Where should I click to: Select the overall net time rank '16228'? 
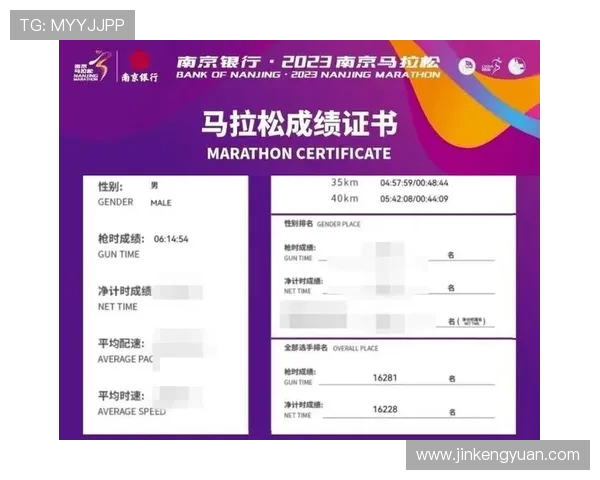click(385, 410)
